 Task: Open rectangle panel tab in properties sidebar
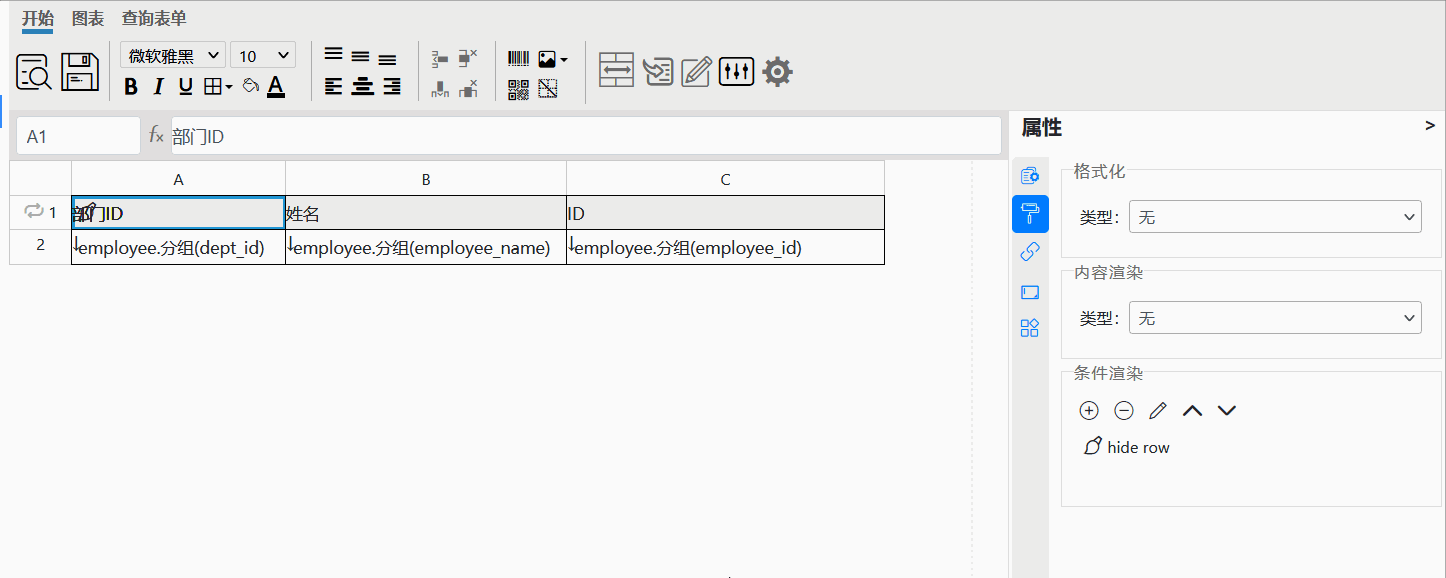(x=1030, y=292)
